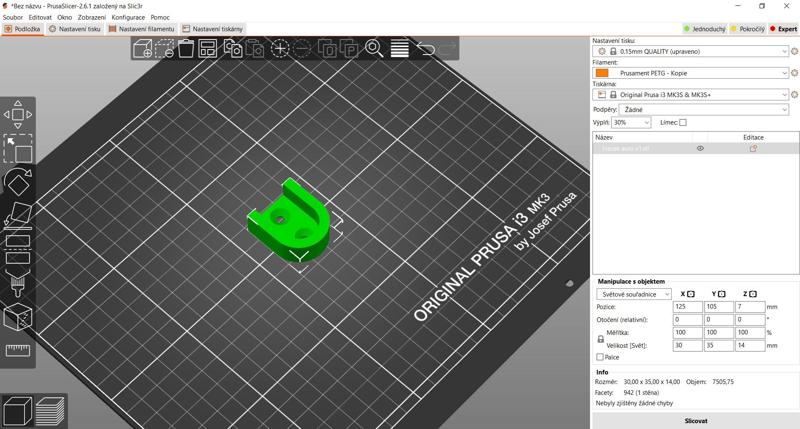Click the Add object toolbar icon
Screen dimensions: 800x429
(143, 48)
